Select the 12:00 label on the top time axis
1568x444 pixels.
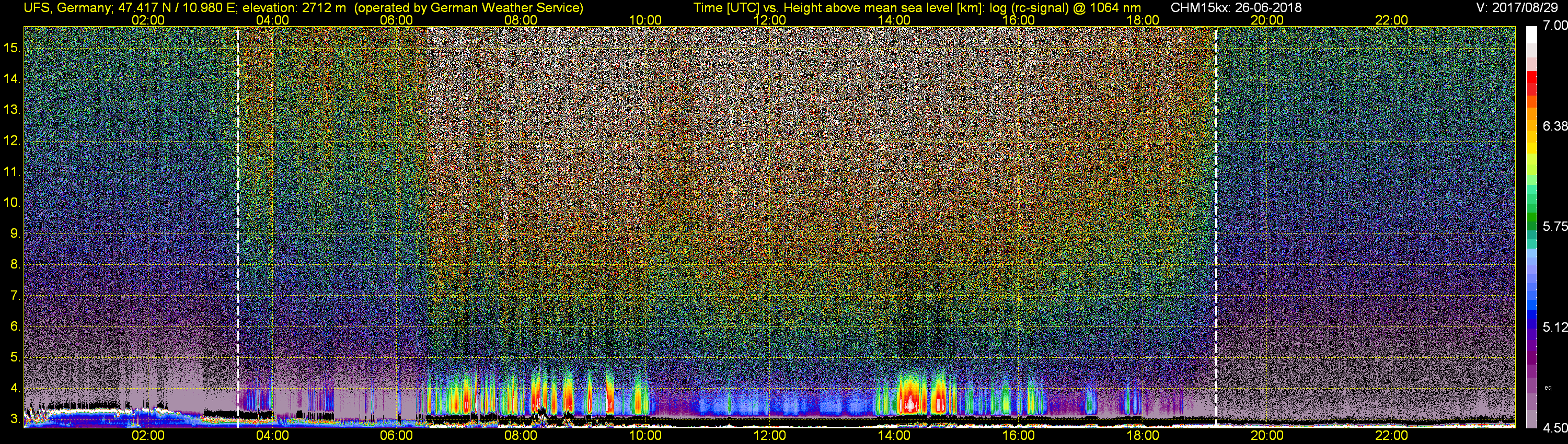point(769,20)
